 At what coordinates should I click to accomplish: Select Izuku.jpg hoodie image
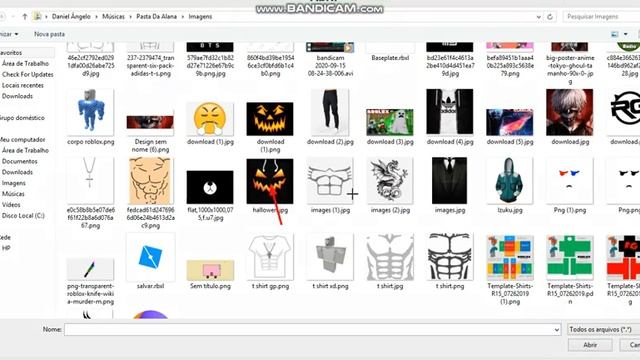point(510,186)
